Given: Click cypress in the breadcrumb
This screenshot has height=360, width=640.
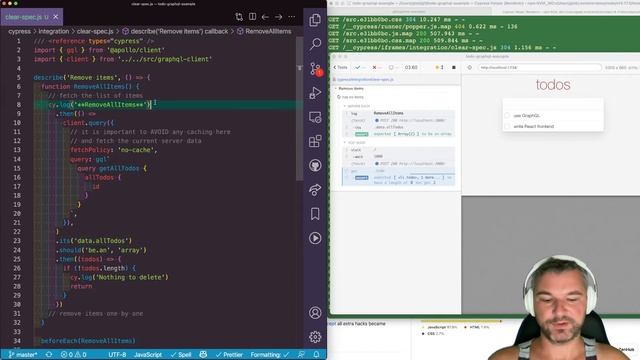Looking at the screenshot, I should [19, 31].
